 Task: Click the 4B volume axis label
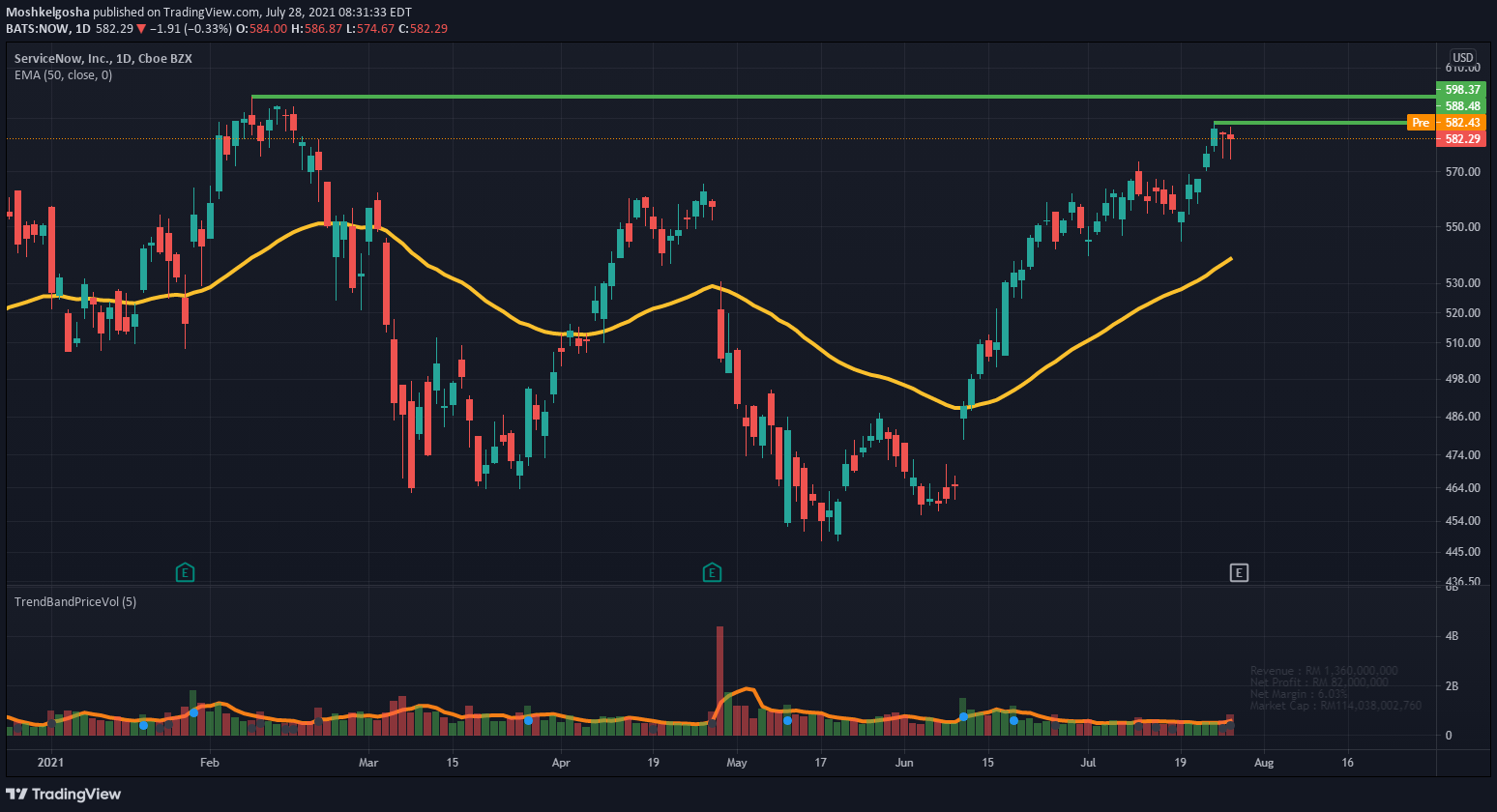click(1452, 636)
